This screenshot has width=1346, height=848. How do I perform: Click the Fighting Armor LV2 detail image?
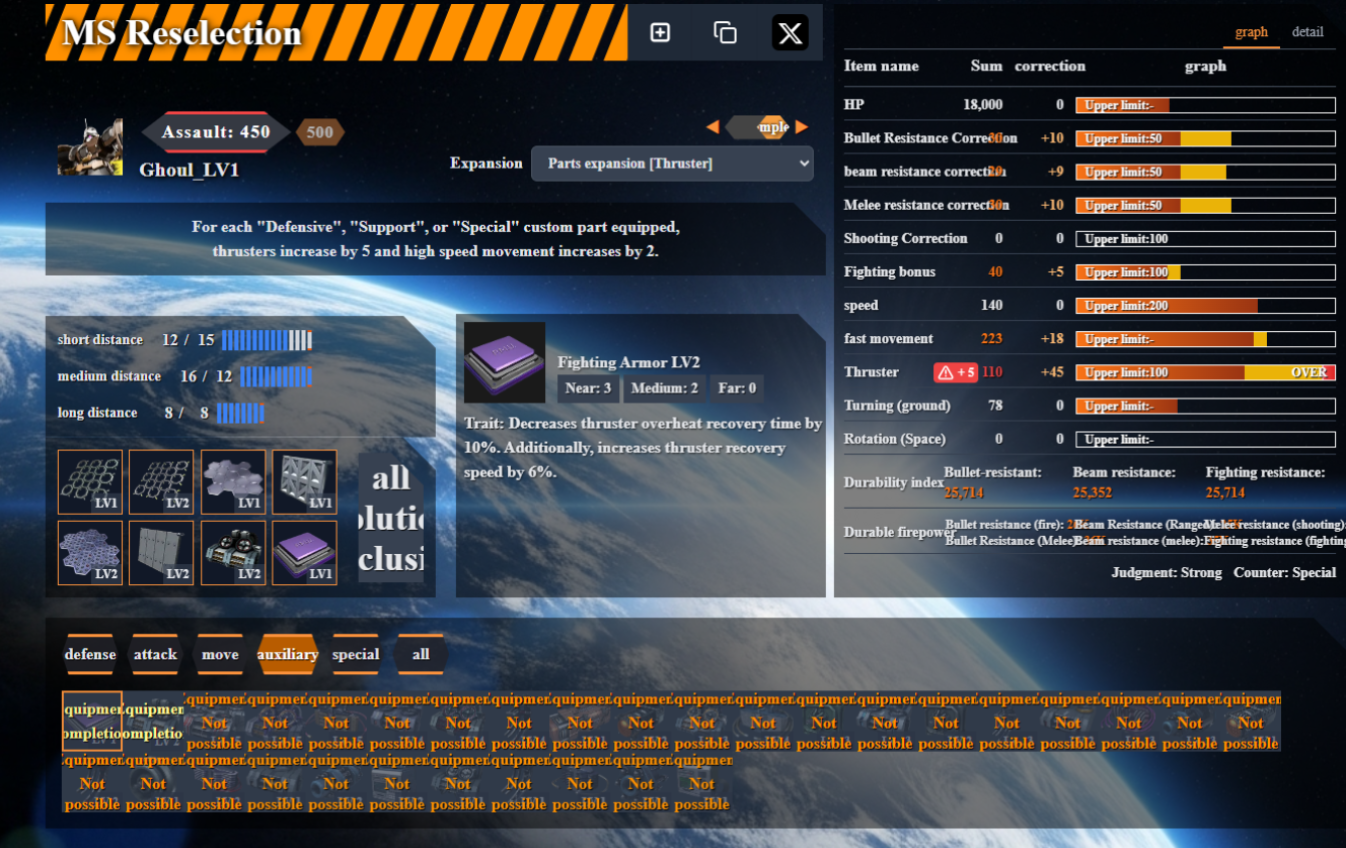point(505,362)
